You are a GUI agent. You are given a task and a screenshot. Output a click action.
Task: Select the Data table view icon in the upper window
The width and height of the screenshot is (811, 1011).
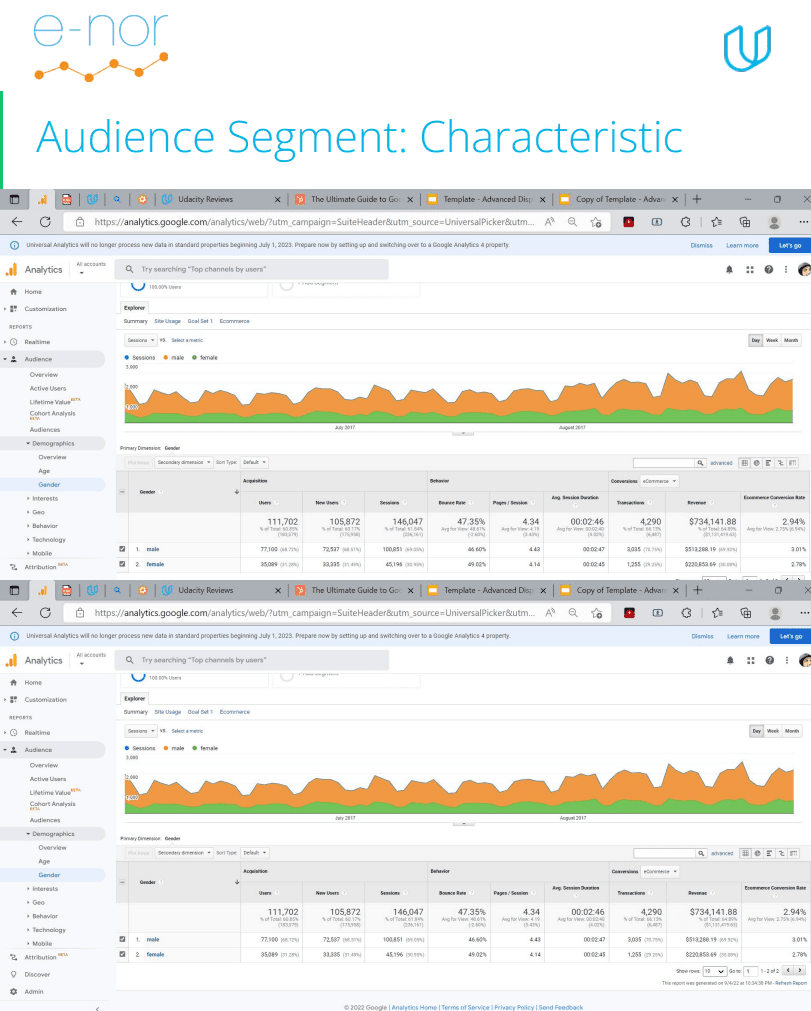[745, 463]
